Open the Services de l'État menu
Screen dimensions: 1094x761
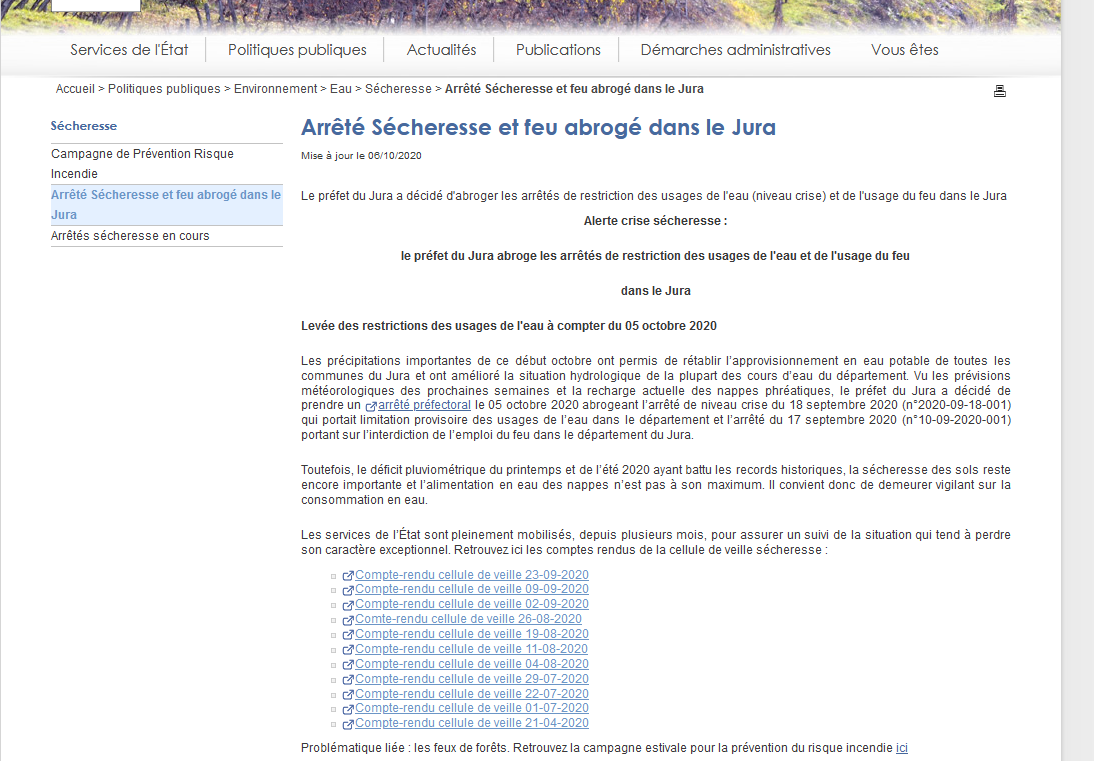click(129, 50)
